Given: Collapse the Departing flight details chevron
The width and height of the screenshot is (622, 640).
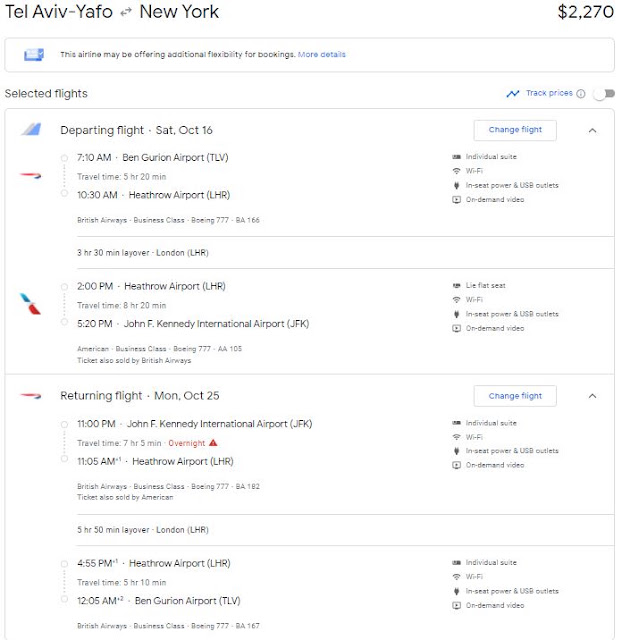Looking at the screenshot, I should point(592,130).
